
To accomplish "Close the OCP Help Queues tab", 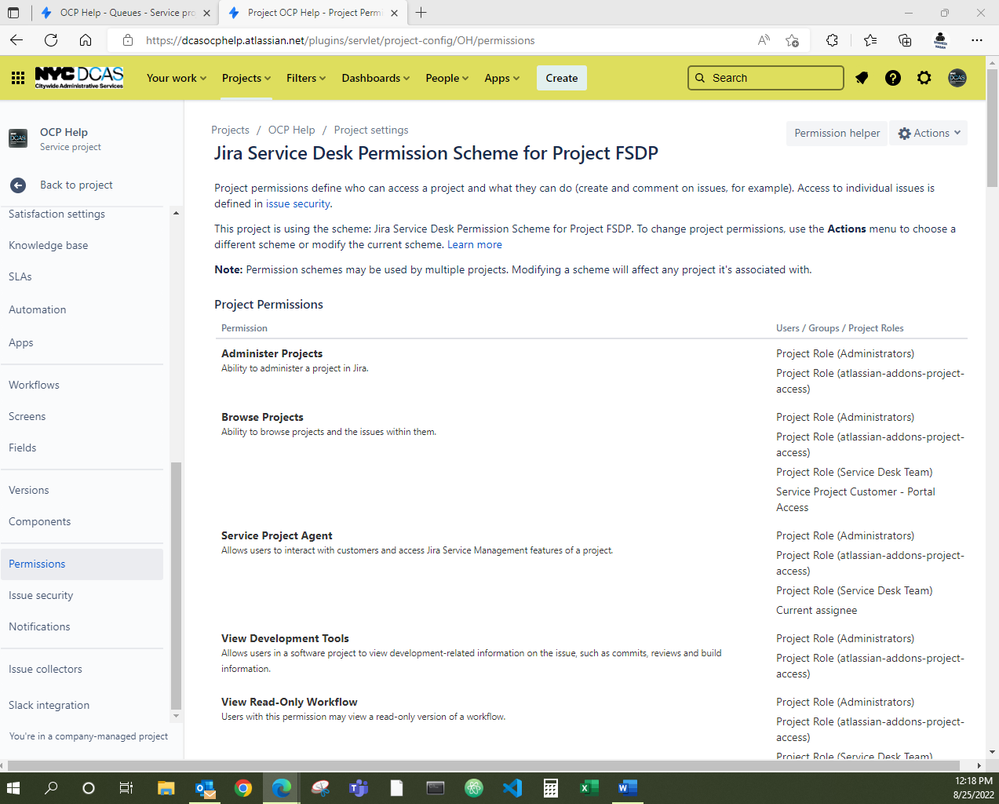I will click(206, 13).
